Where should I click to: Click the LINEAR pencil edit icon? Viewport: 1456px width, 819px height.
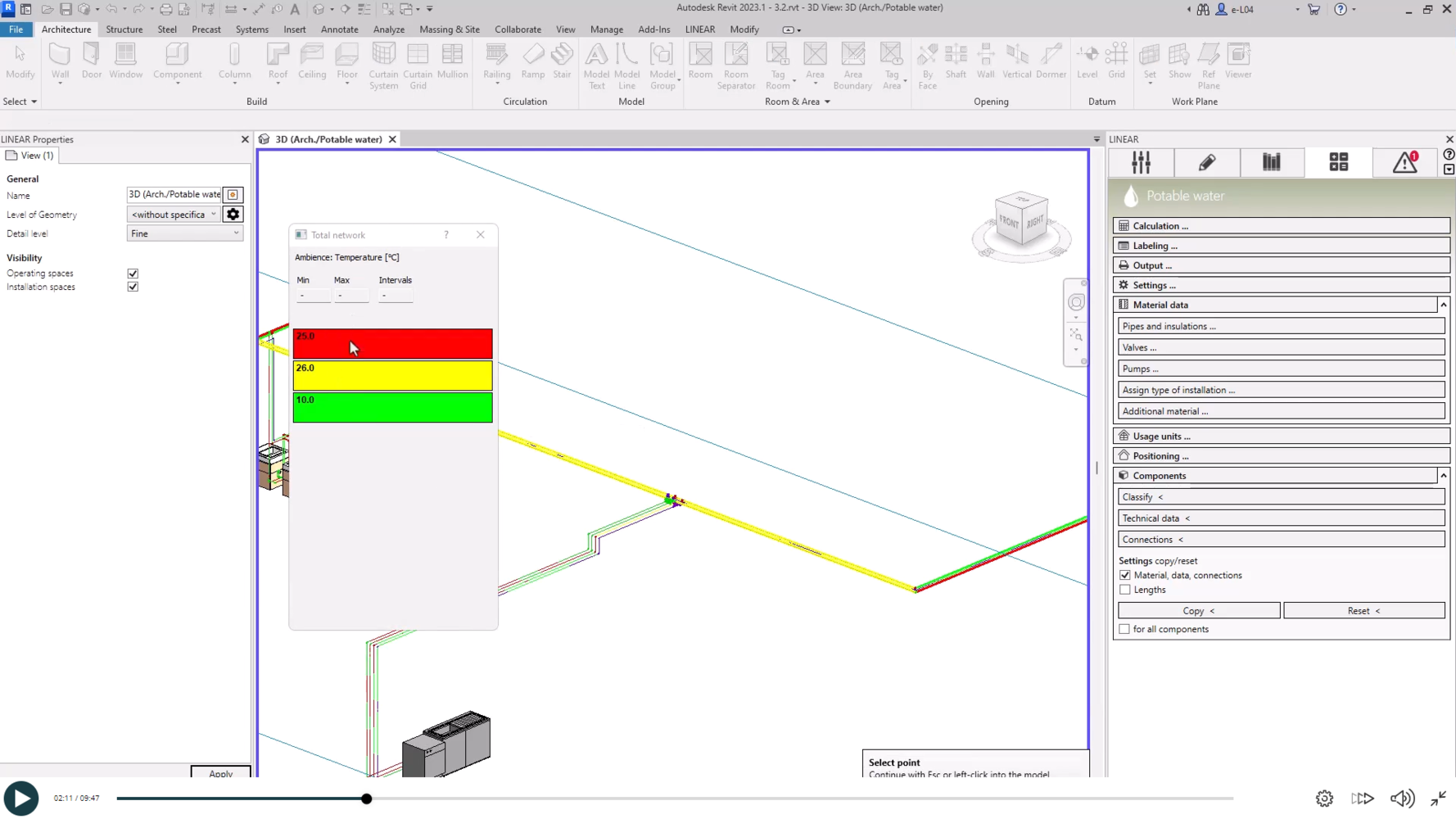1206,162
